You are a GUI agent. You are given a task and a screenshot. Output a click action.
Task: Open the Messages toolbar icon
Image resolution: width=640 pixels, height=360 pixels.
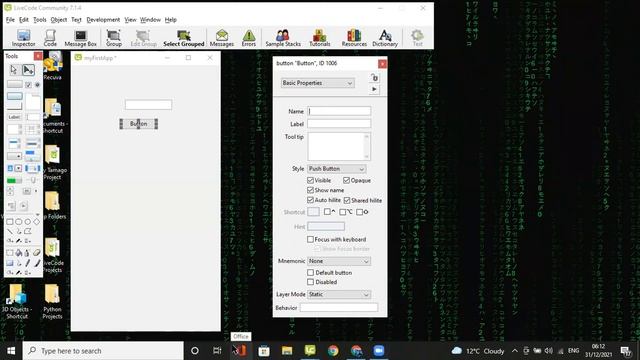(222, 38)
